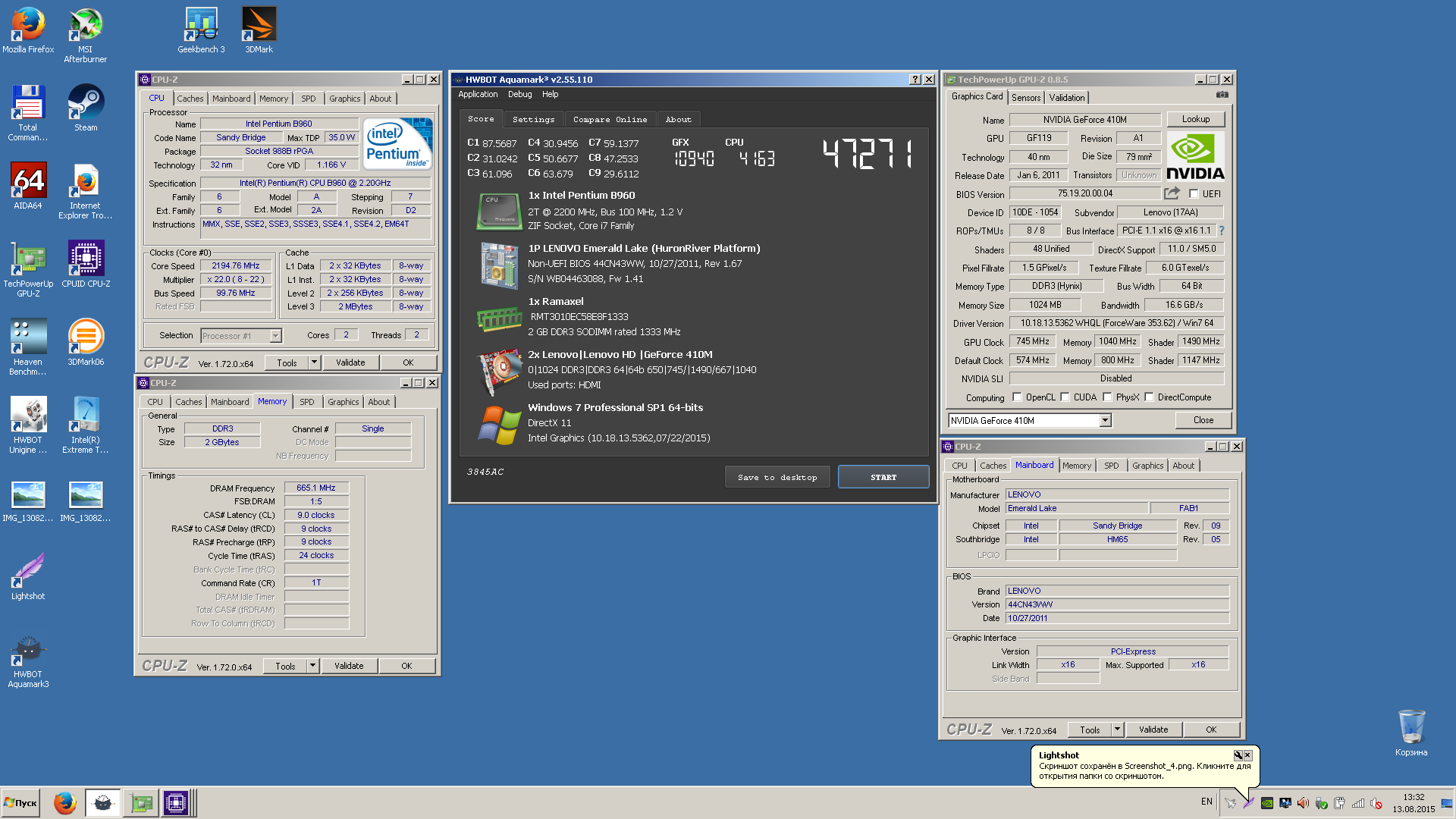Switch to Compare Online tab

tap(610, 120)
